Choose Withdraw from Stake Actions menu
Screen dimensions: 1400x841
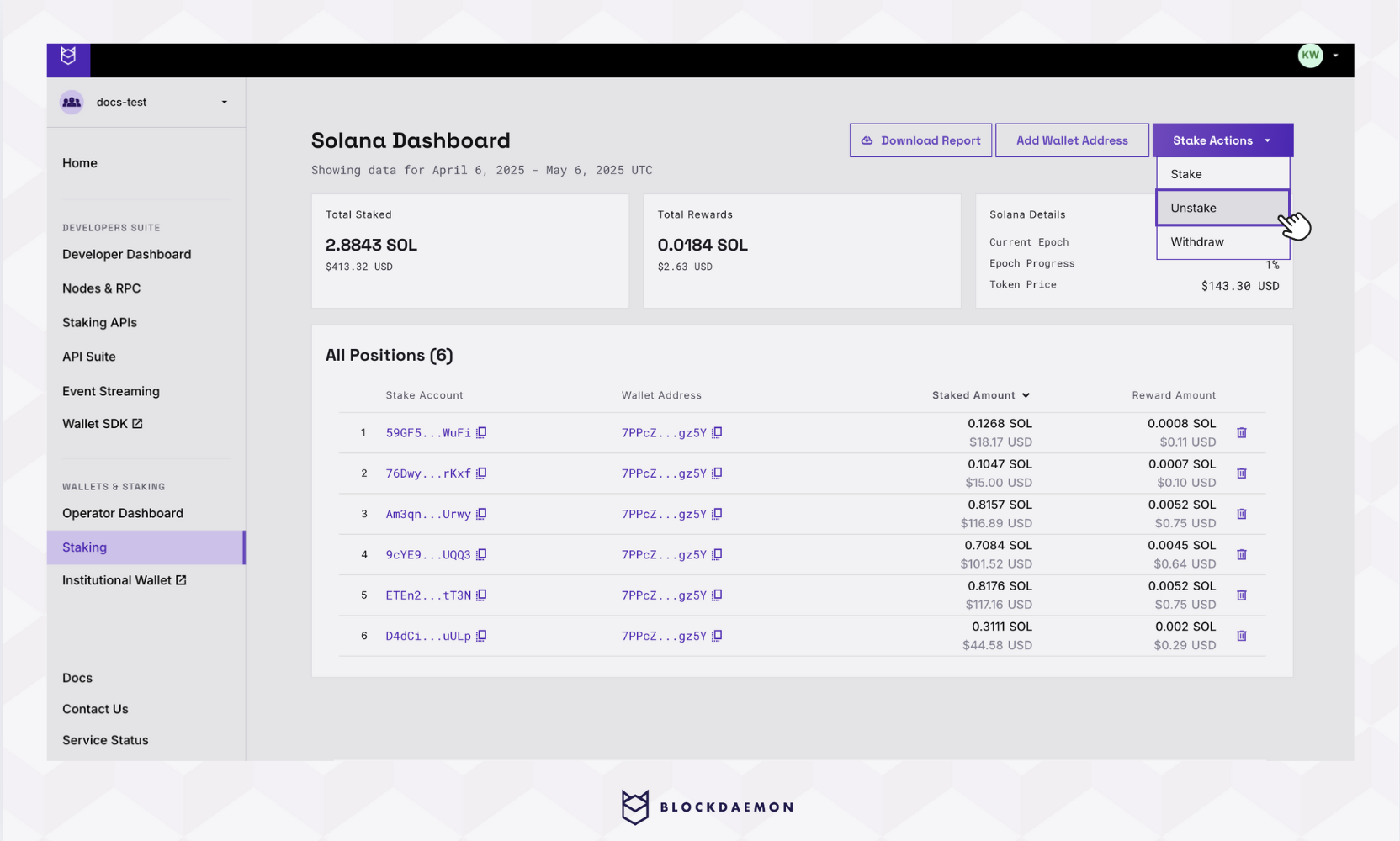point(1222,242)
